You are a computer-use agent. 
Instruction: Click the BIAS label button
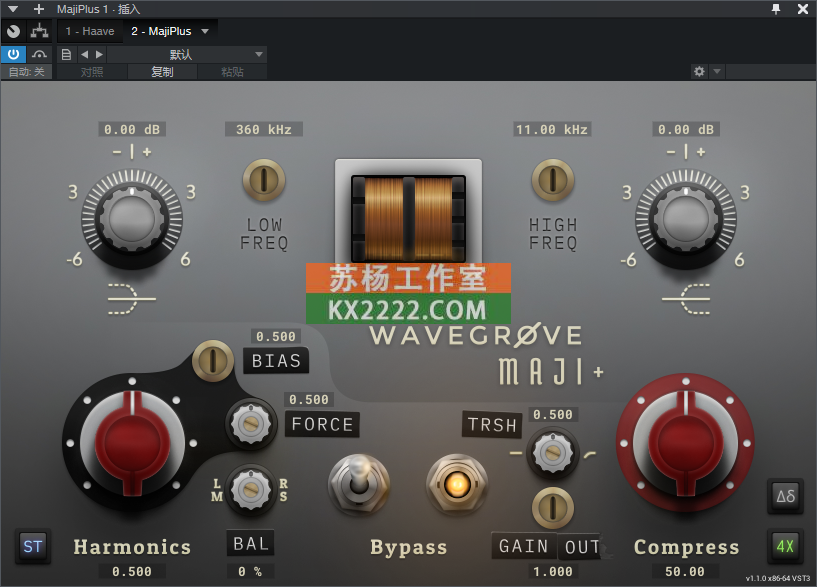[x=276, y=360]
